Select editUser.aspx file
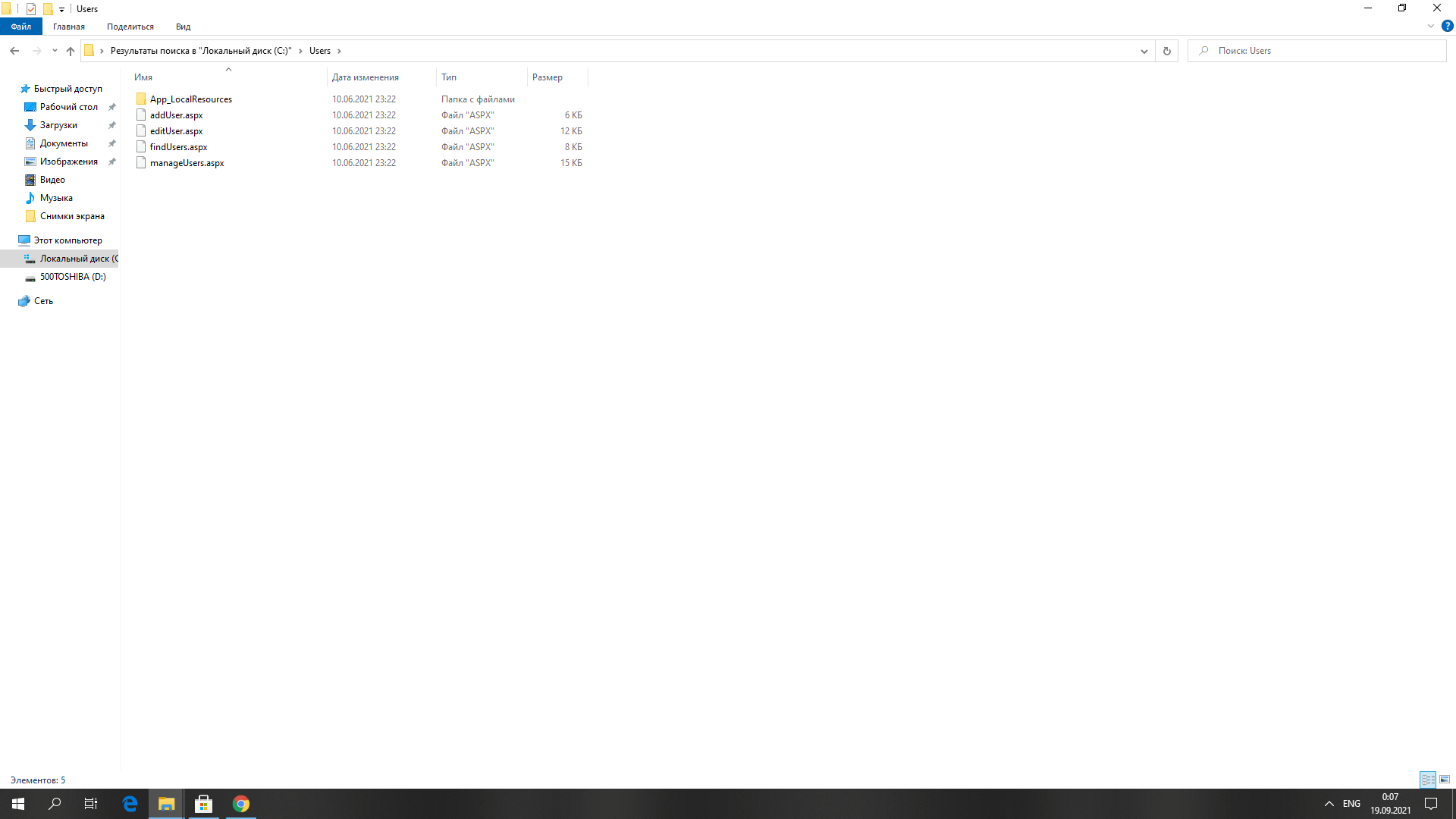 pyautogui.click(x=176, y=131)
